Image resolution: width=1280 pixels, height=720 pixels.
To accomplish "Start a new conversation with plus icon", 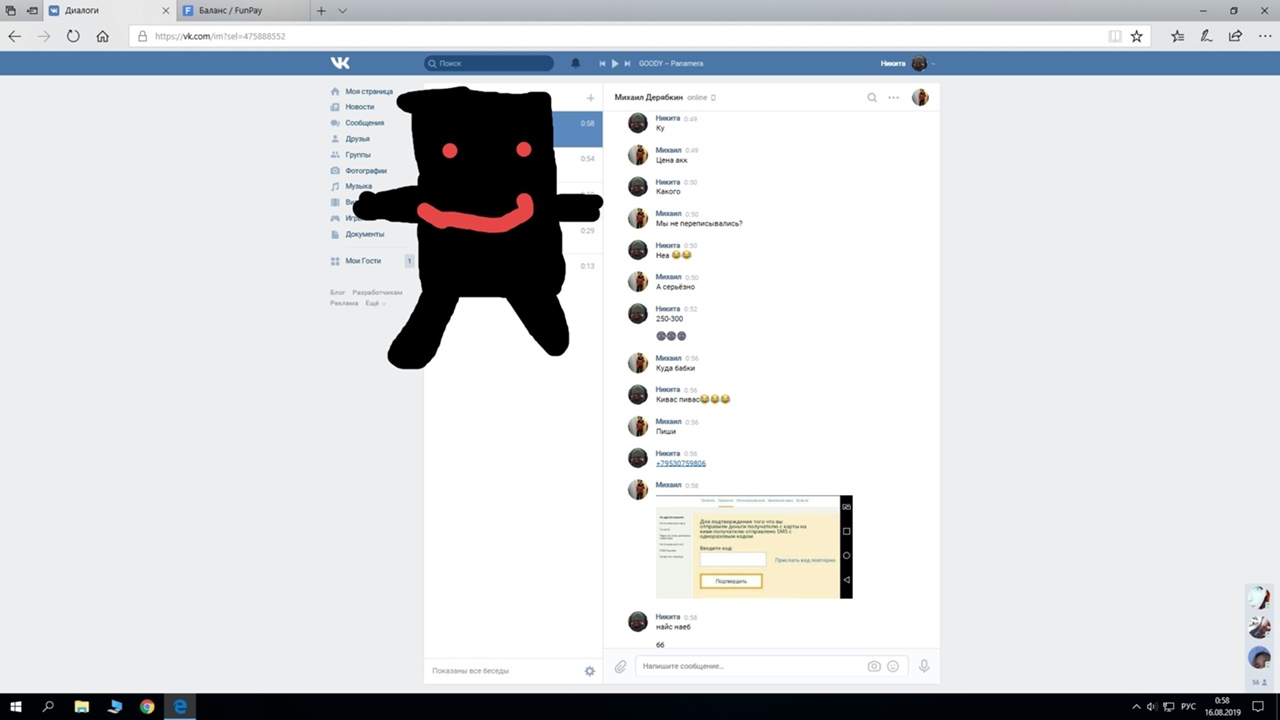I will tap(590, 98).
